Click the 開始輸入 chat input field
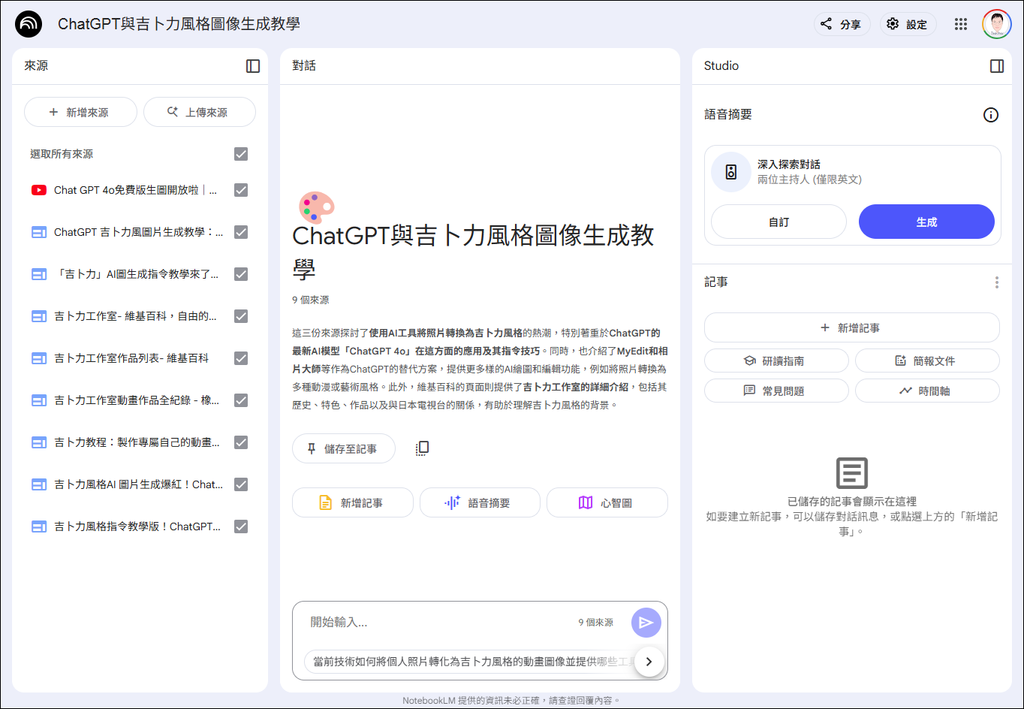Viewport: 1024px width, 709px height. click(x=438, y=622)
